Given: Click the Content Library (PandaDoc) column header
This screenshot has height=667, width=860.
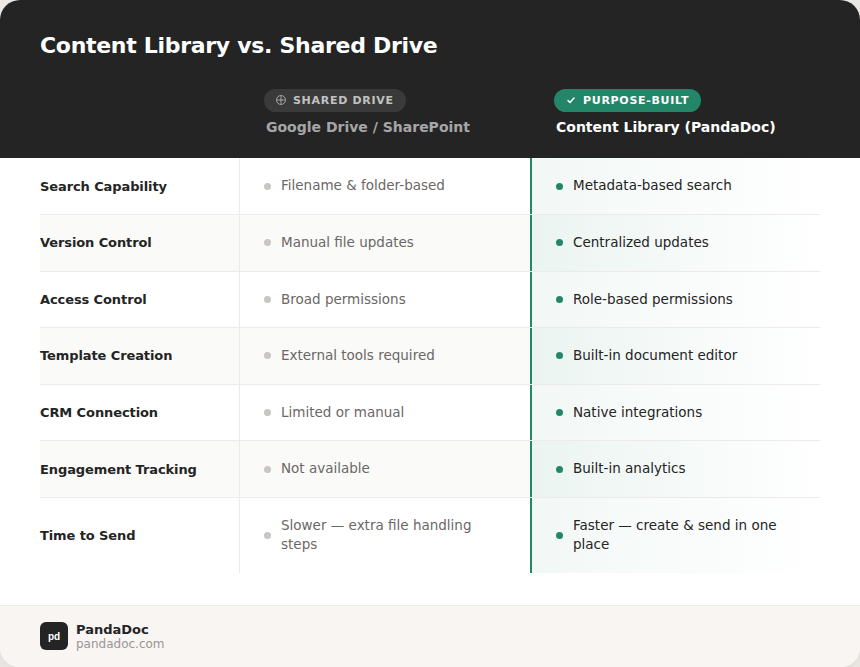Looking at the screenshot, I should [x=665, y=127].
